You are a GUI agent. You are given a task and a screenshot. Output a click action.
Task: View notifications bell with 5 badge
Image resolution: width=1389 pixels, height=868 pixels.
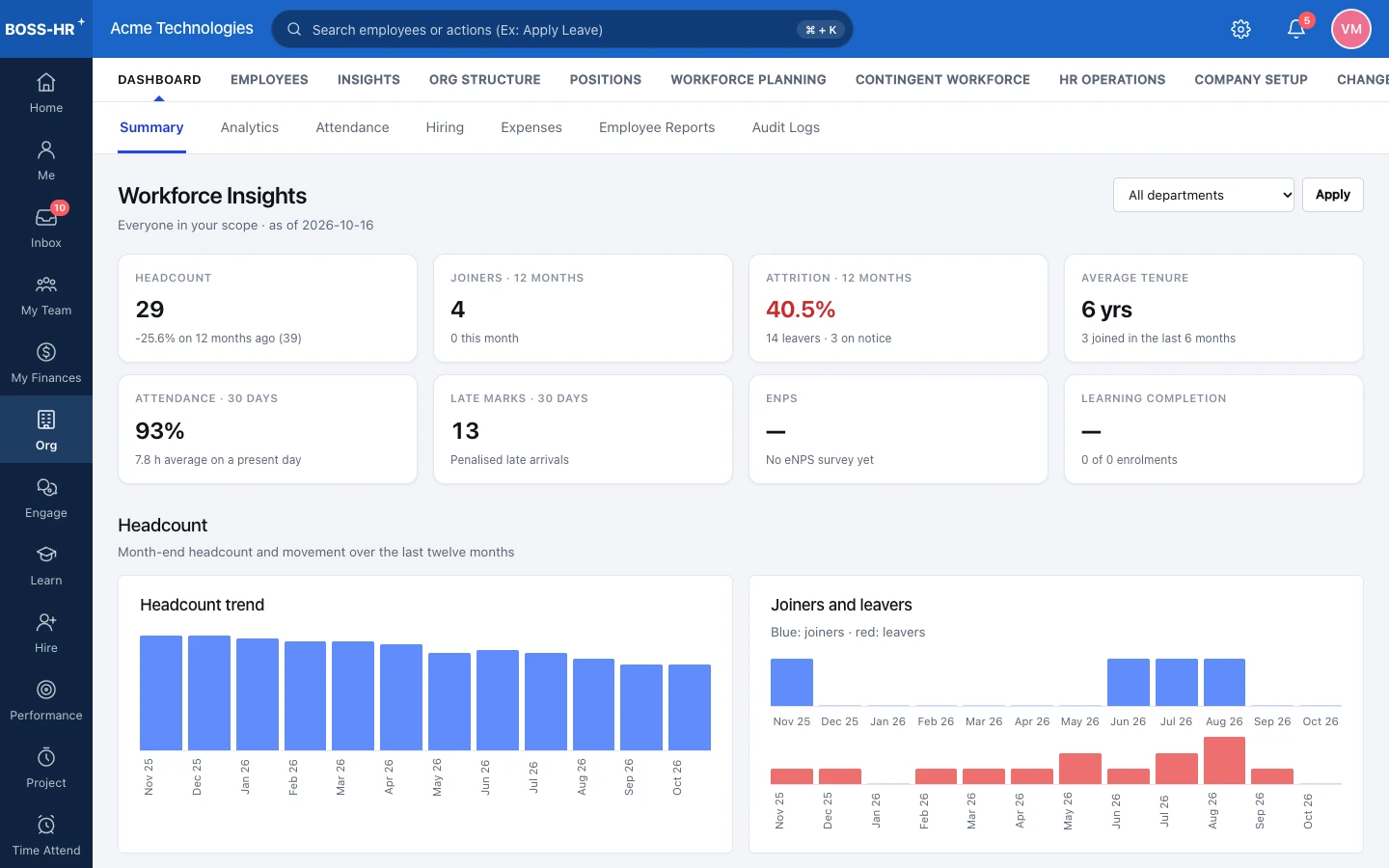pos(1296,29)
